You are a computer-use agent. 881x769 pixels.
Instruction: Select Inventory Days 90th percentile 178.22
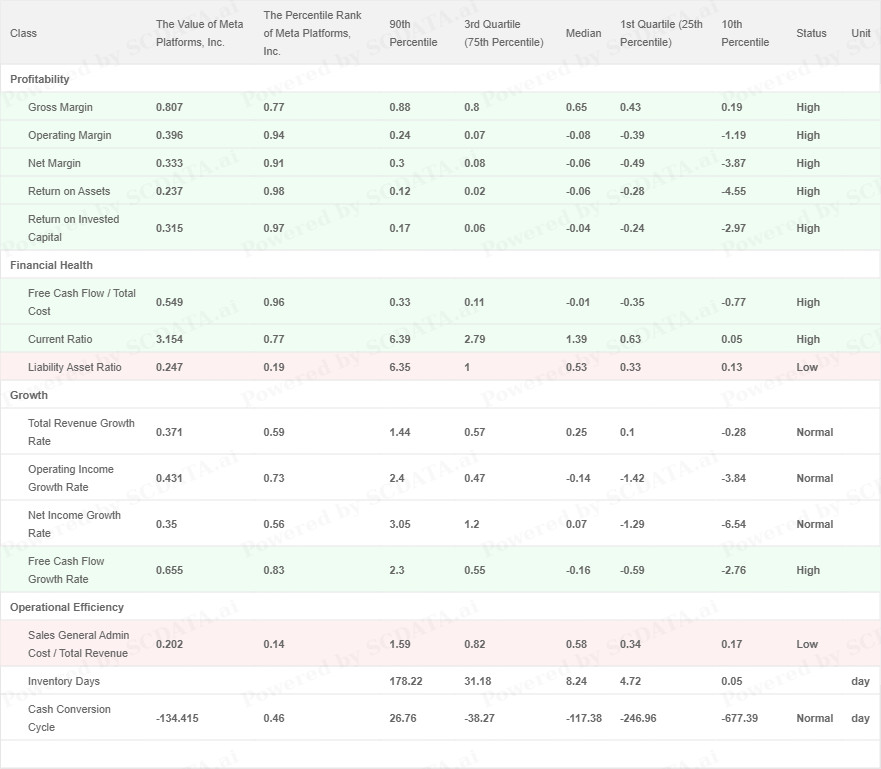[x=406, y=681]
